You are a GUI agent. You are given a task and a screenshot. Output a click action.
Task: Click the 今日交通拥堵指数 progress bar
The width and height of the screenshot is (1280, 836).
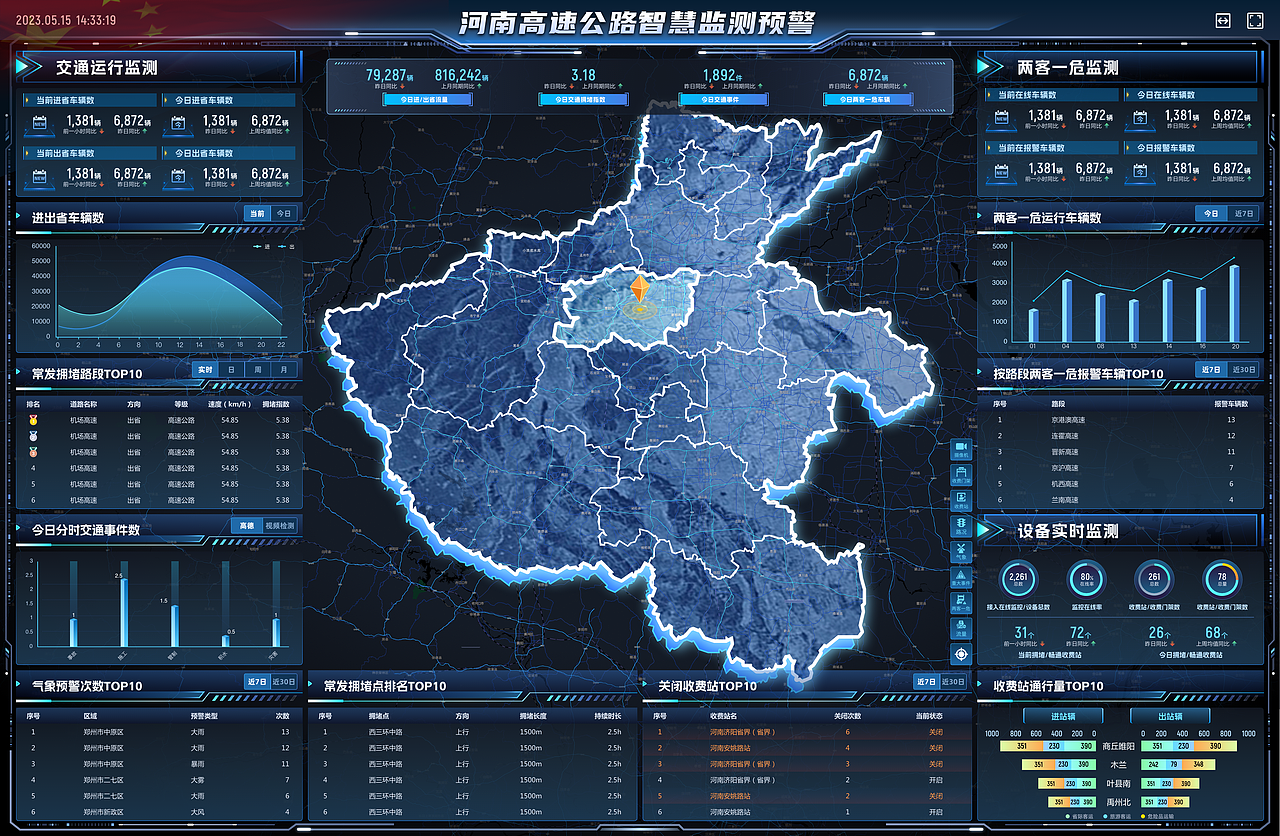tap(584, 99)
